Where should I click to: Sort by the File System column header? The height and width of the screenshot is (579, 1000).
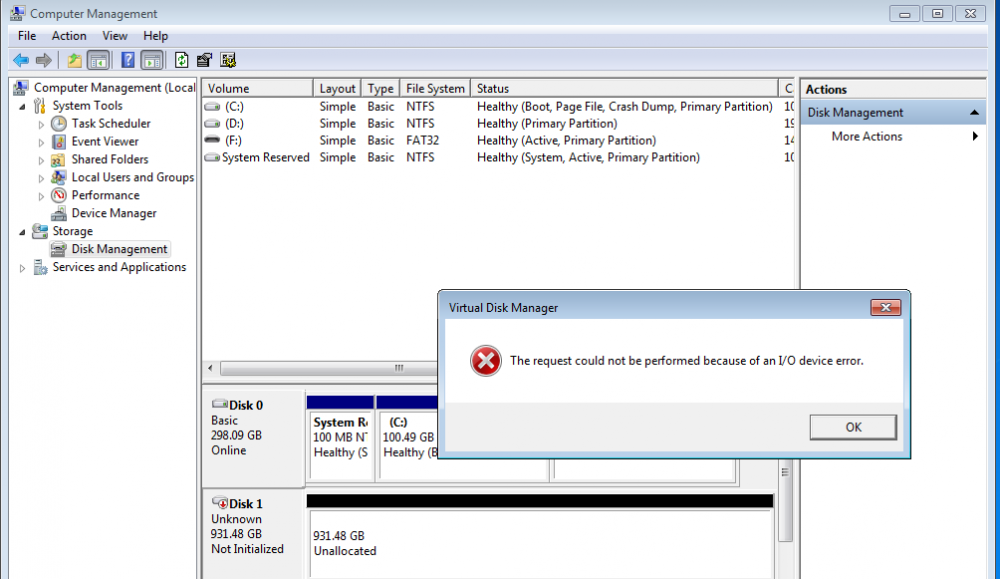(x=436, y=88)
